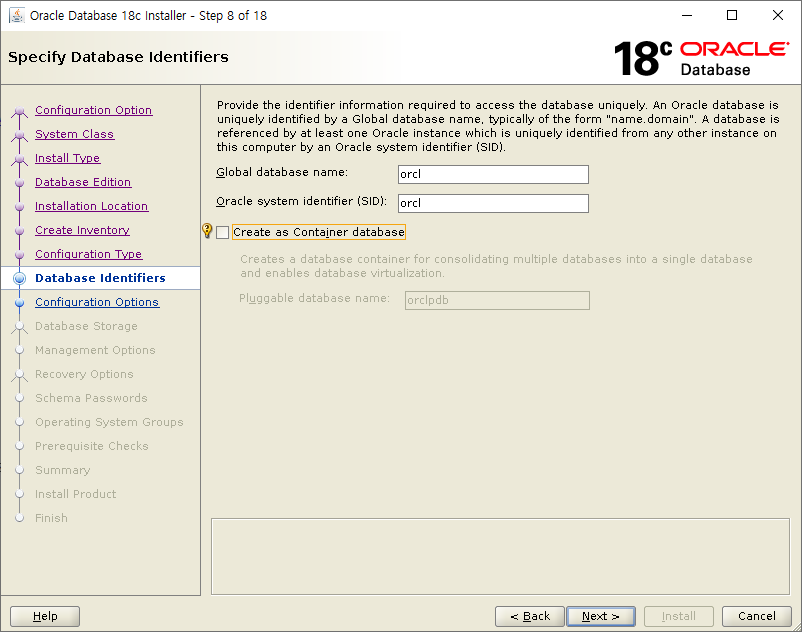Click the Configuration Options step bullet icon
The height and width of the screenshot is (632, 802).
pos(19,302)
